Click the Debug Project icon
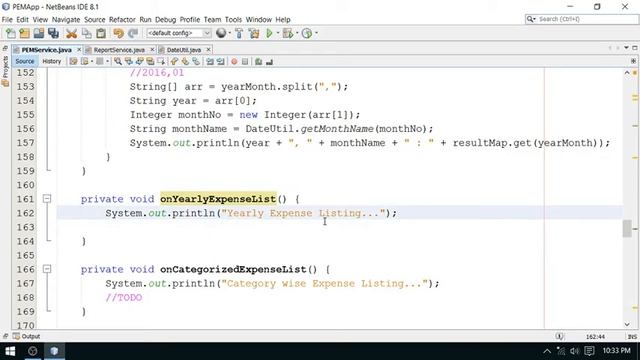This screenshot has width=640, height=360. 287,33
